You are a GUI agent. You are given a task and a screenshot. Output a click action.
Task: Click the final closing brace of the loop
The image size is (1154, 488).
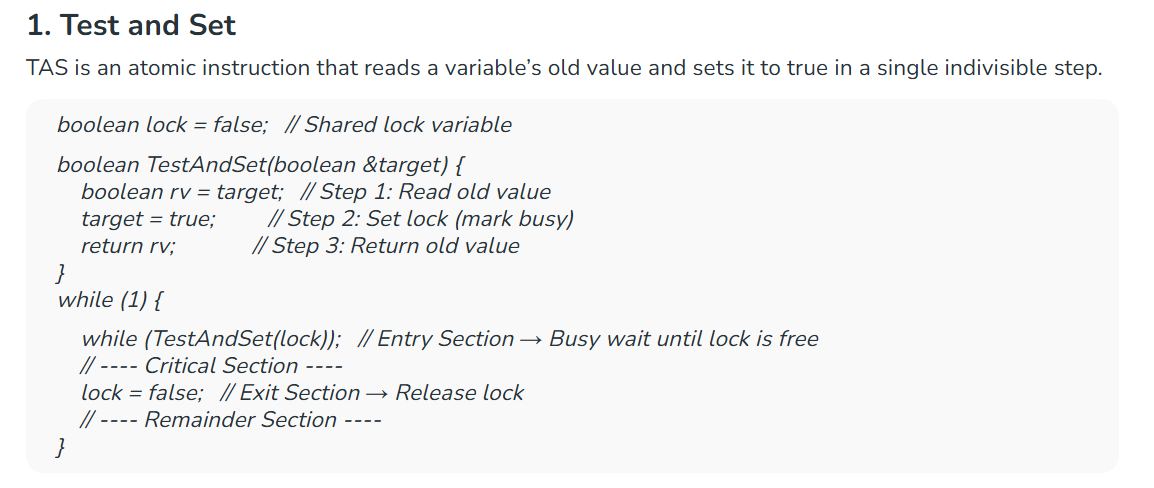tap(62, 447)
